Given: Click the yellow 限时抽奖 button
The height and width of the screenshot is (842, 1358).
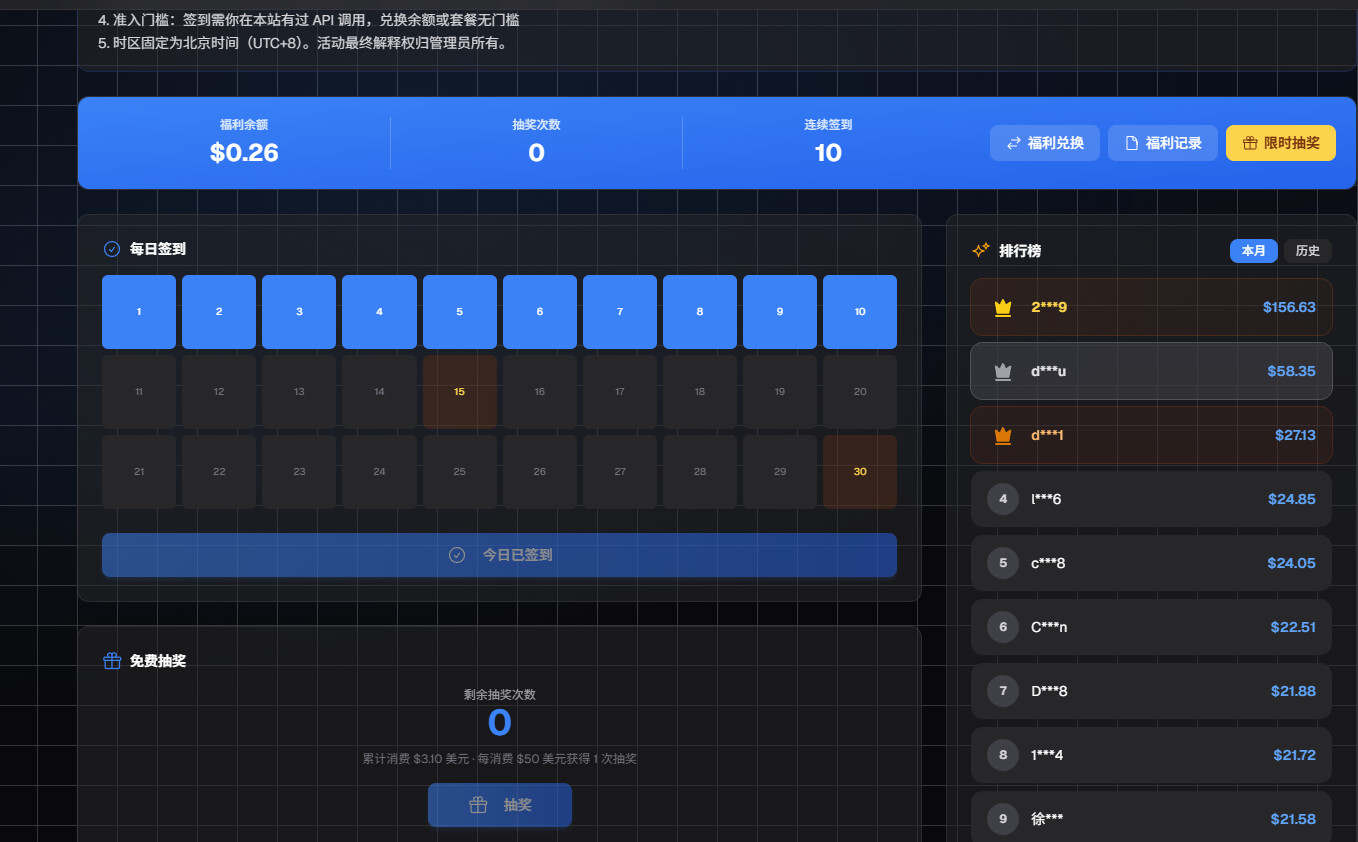Looking at the screenshot, I should click(1281, 143).
